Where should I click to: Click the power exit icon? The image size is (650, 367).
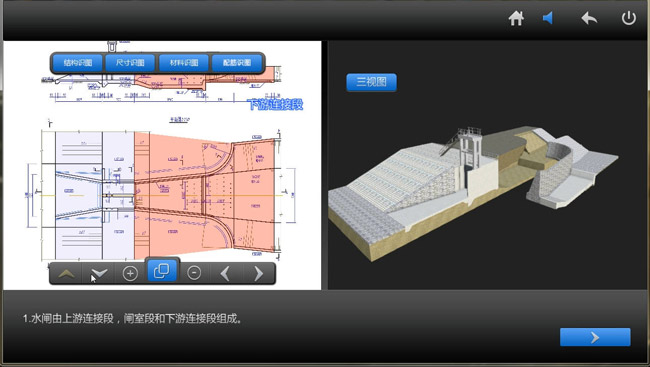click(x=628, y=18)
